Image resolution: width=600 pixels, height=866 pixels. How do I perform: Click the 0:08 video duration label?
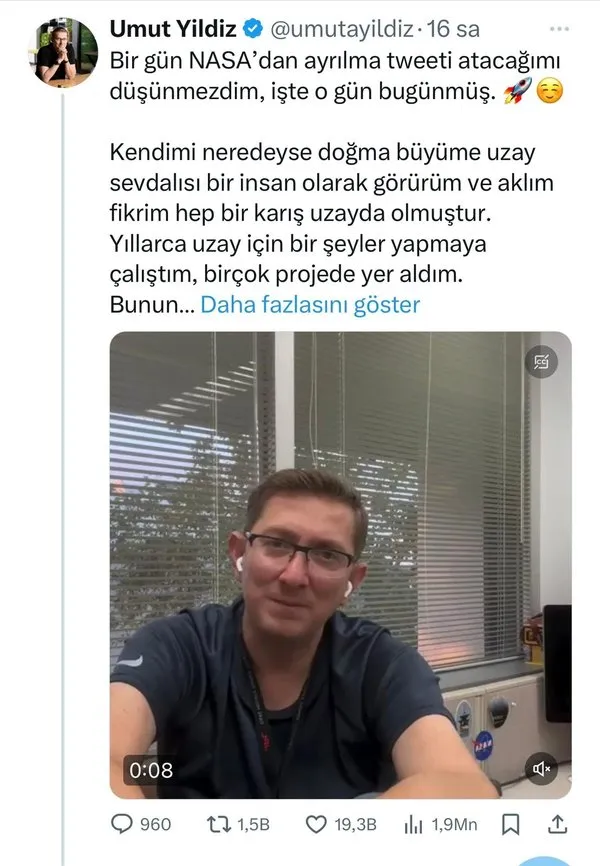coord(151,770)
